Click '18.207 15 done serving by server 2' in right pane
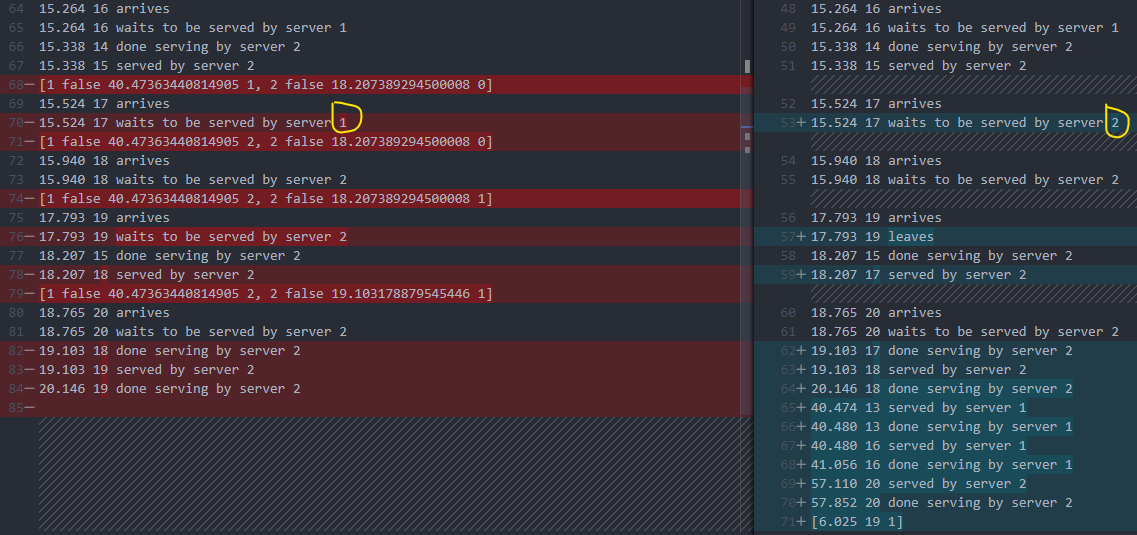 coord(941,256)
